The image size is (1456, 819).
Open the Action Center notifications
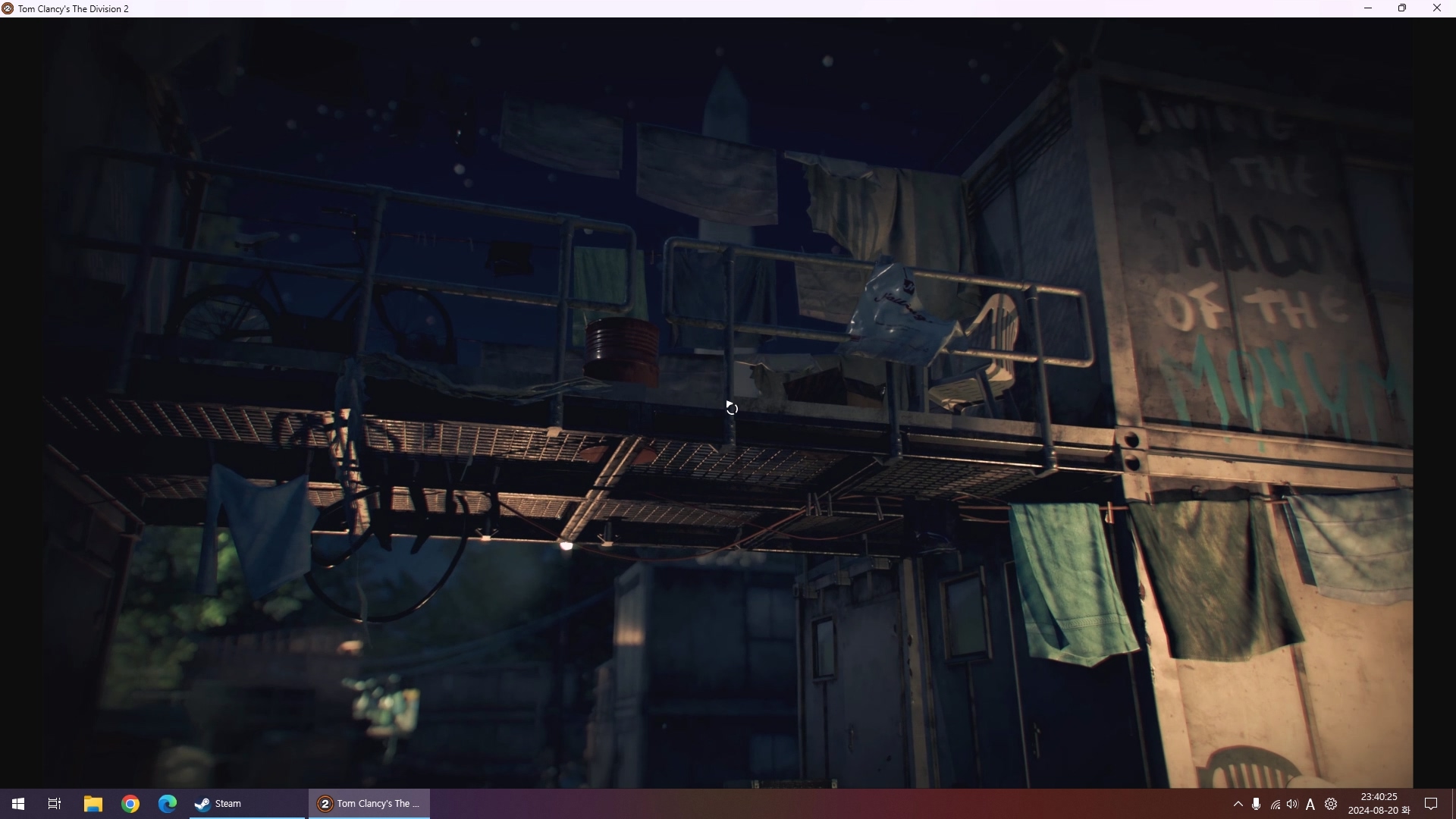click(x=1431, y=804)
